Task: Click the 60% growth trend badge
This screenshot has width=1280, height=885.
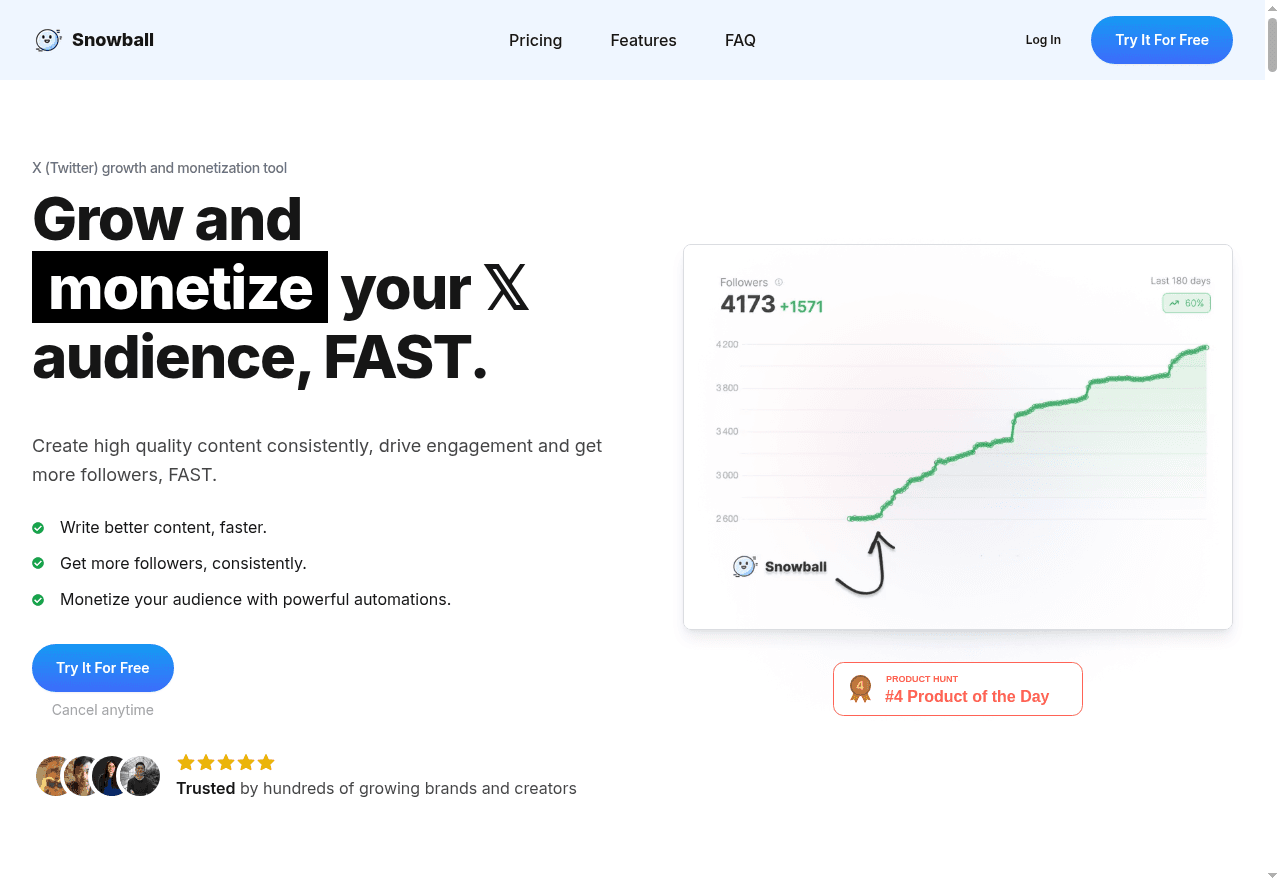Action: pyautogui.click(x=1186, y=303)
